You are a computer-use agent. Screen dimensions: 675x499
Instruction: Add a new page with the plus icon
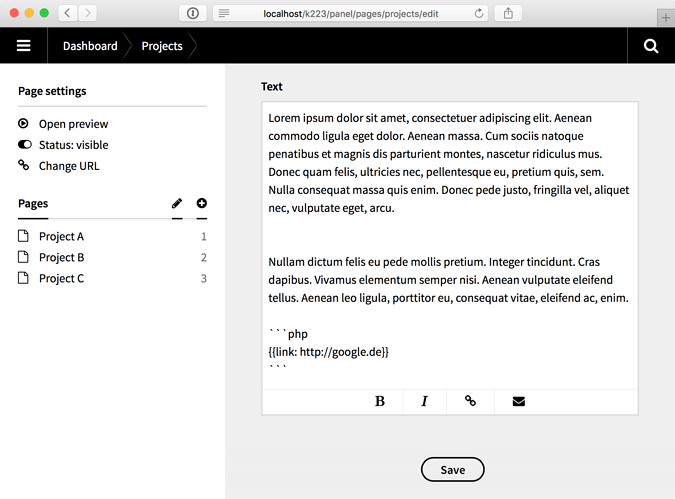click(x=201, y=203)
